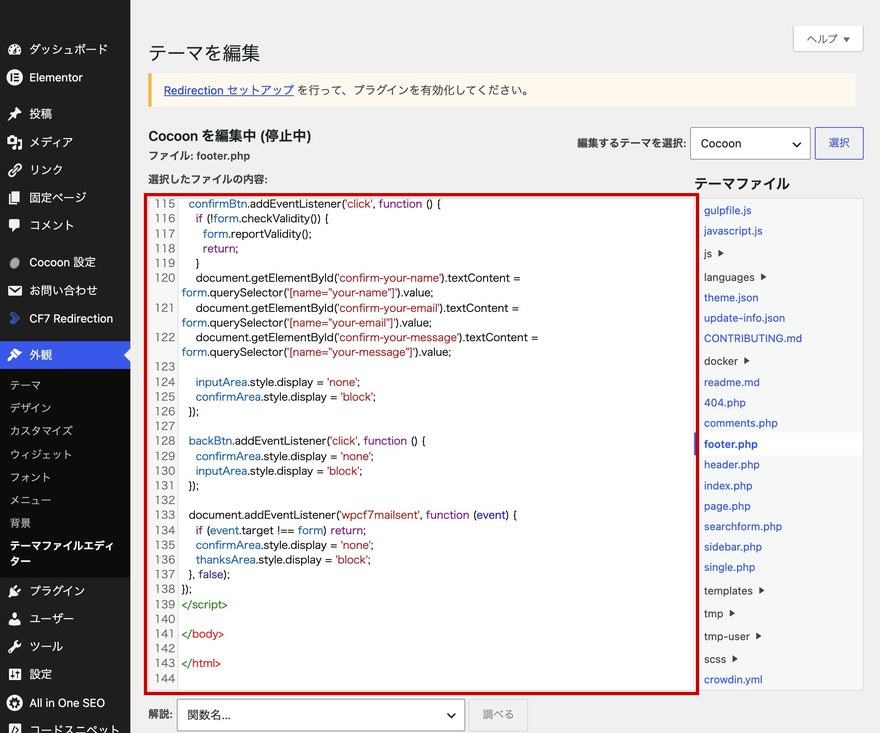This screenshot has height=733, width=880.
Task: Click the CF7 Redirection arrow icon
Action: [x=15, y=318]
